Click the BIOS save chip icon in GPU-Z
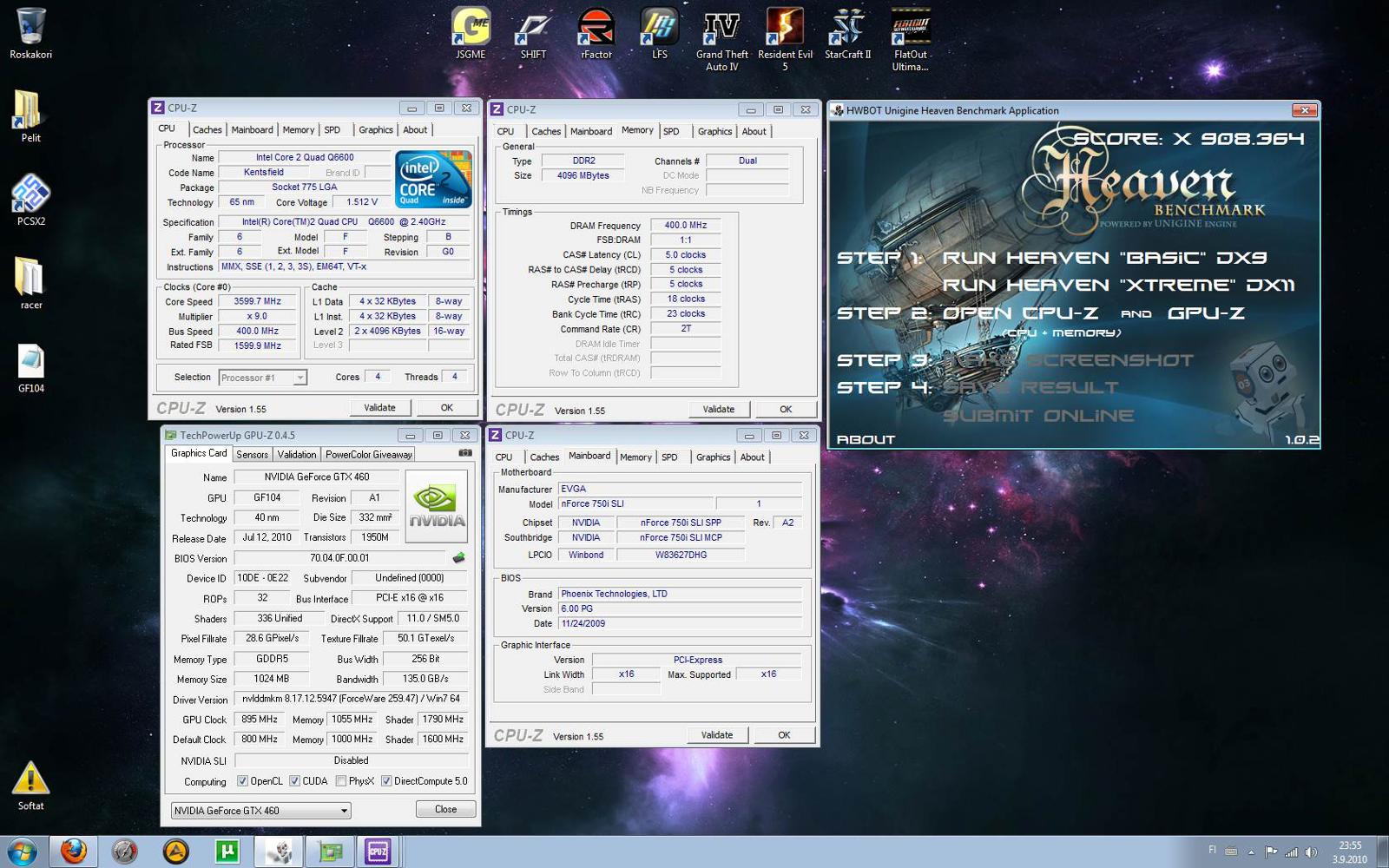Image resolution: width=1389 pixels, height=868 pixels. (x=459, y=558)
